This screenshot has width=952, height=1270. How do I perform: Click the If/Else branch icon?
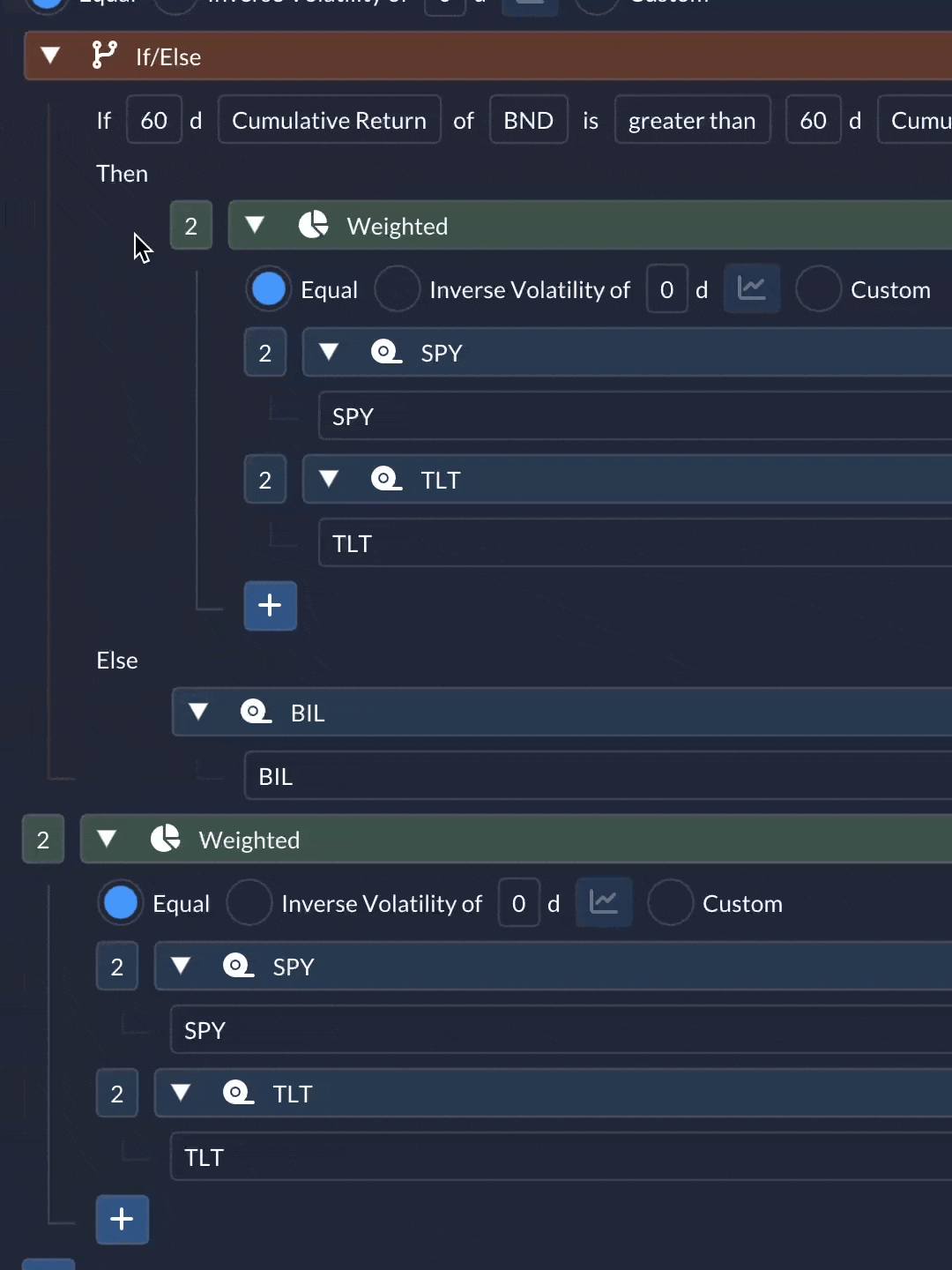pos(104,56)
